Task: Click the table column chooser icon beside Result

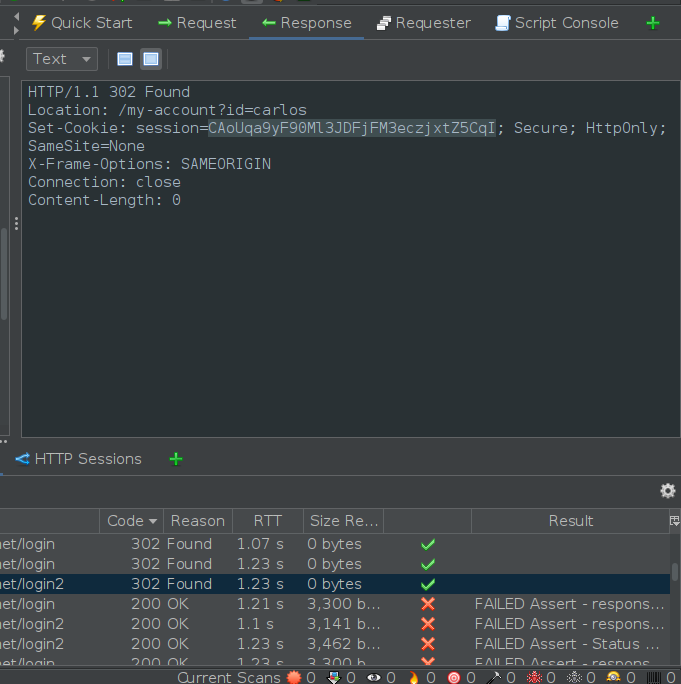Action: point(673,521)
